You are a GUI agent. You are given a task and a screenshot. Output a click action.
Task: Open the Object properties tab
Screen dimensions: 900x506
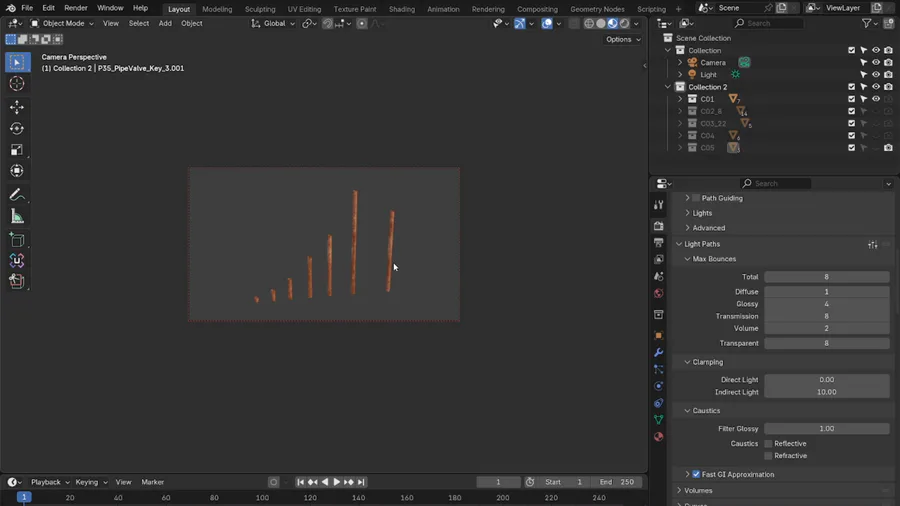[658, 336]
